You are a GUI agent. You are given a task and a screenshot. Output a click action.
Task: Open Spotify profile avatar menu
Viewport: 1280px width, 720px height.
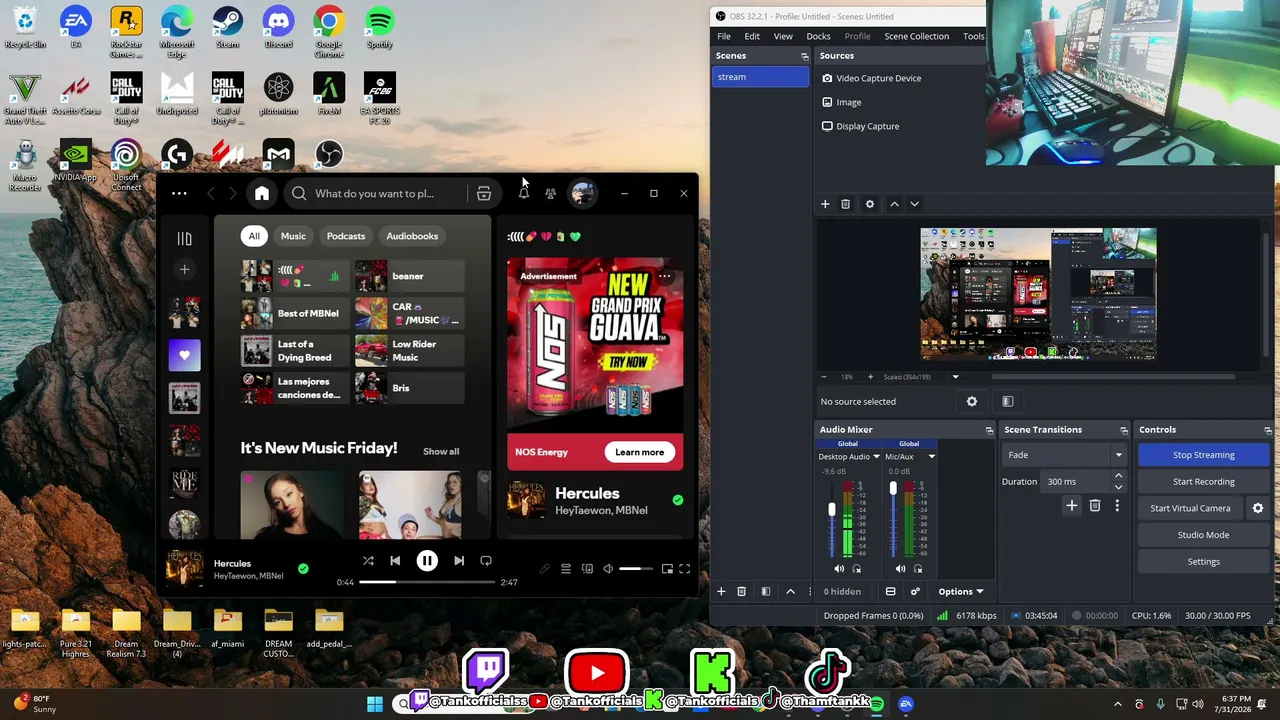582,193
